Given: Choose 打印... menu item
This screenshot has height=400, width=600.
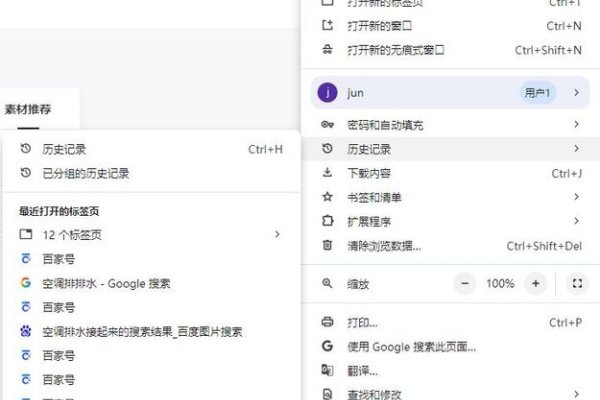Looking at the screenshot, I should [450, 323].
